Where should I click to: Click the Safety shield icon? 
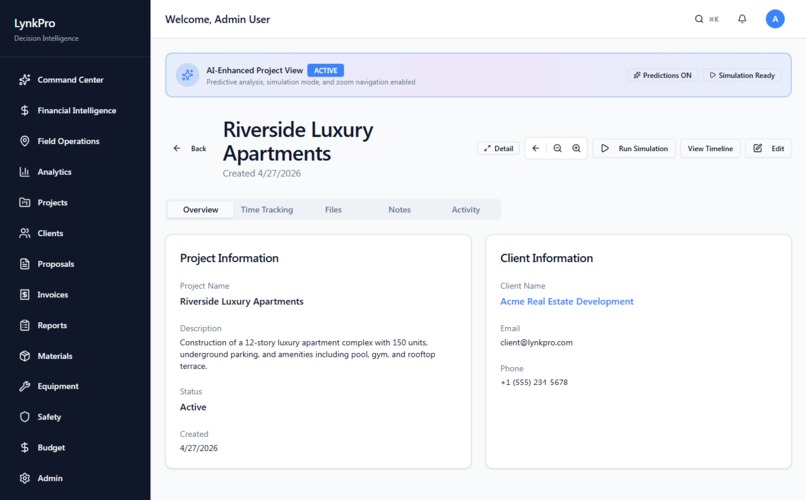click(25, 417)
